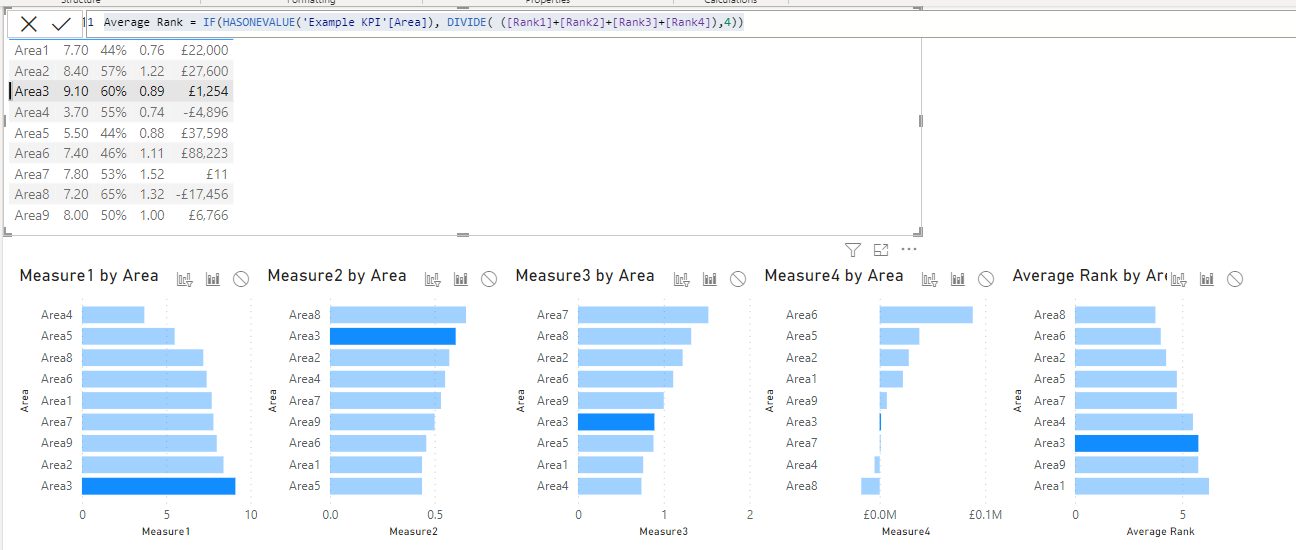Cancel the formula edit with the X icon

[x=29, y=23]
